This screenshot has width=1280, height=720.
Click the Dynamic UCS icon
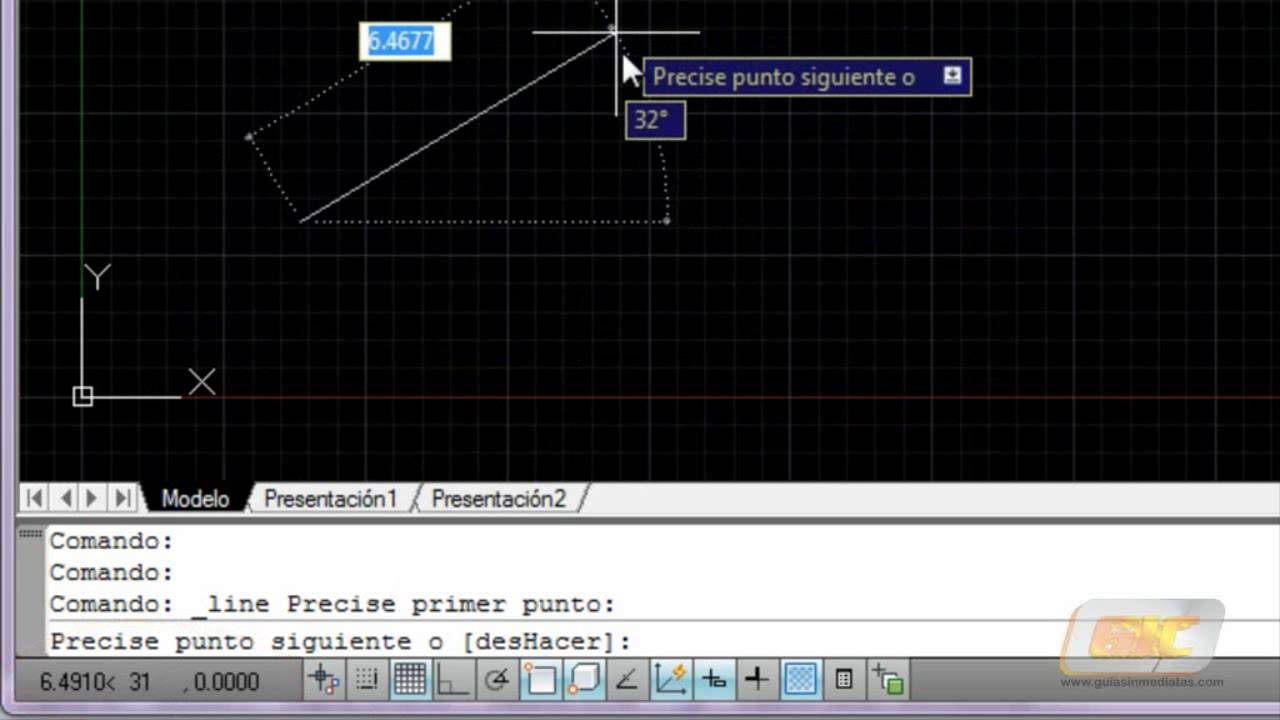click(670, 680)
